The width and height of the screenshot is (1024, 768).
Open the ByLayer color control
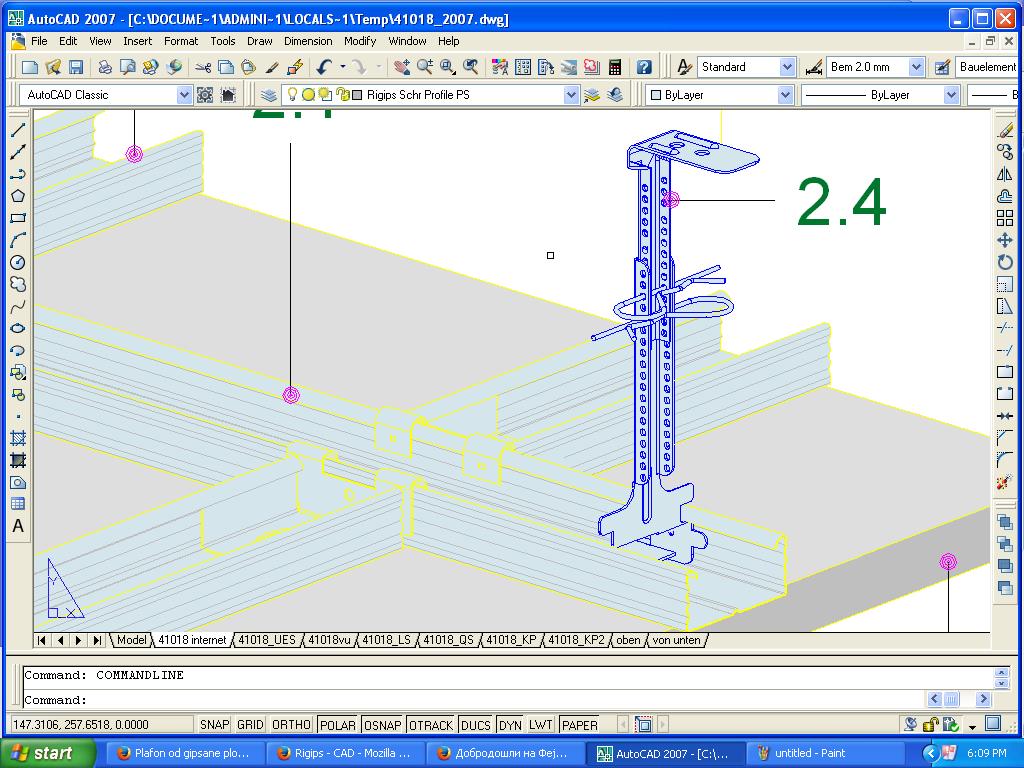click(x=720, y=95)
